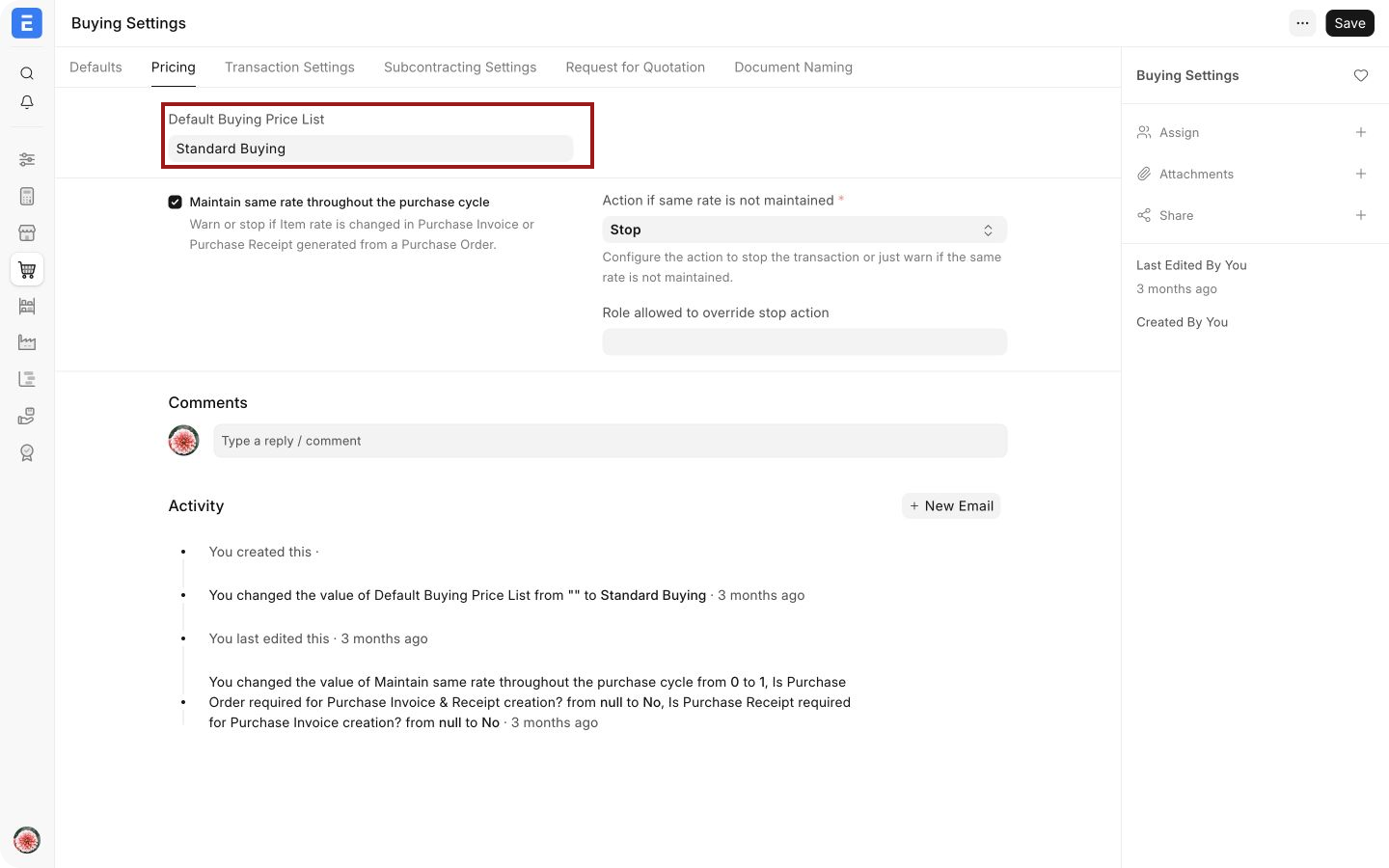Viewport: 1389px width, 868px height.
Task: Click plus icon next to Share
Action: tap(1361, 215)
